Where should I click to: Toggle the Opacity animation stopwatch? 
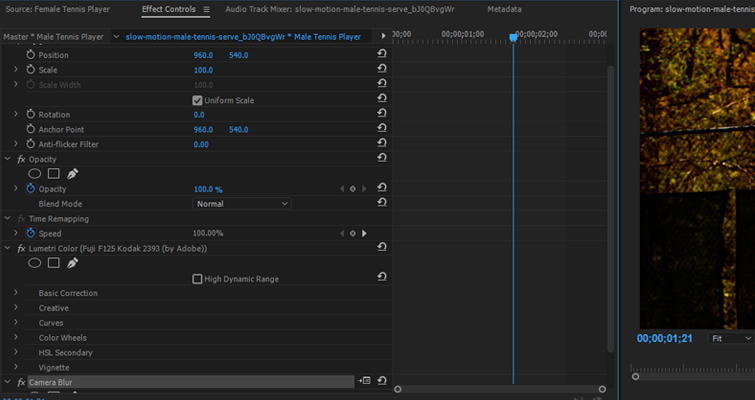click(x=31, y=189)
